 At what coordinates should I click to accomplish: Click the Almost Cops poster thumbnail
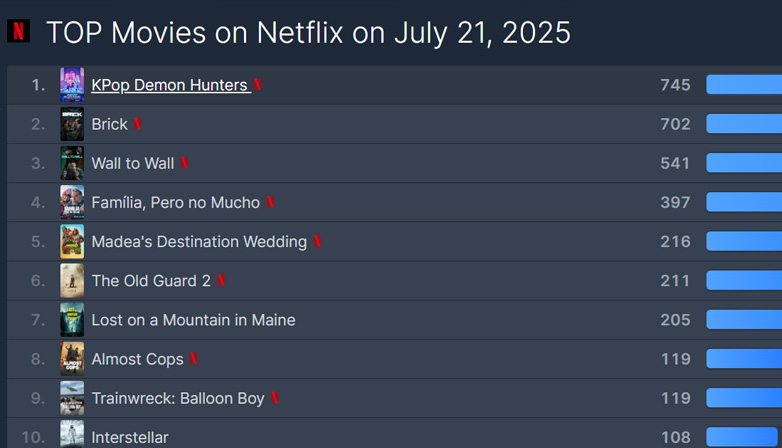(x=72, y=359)
